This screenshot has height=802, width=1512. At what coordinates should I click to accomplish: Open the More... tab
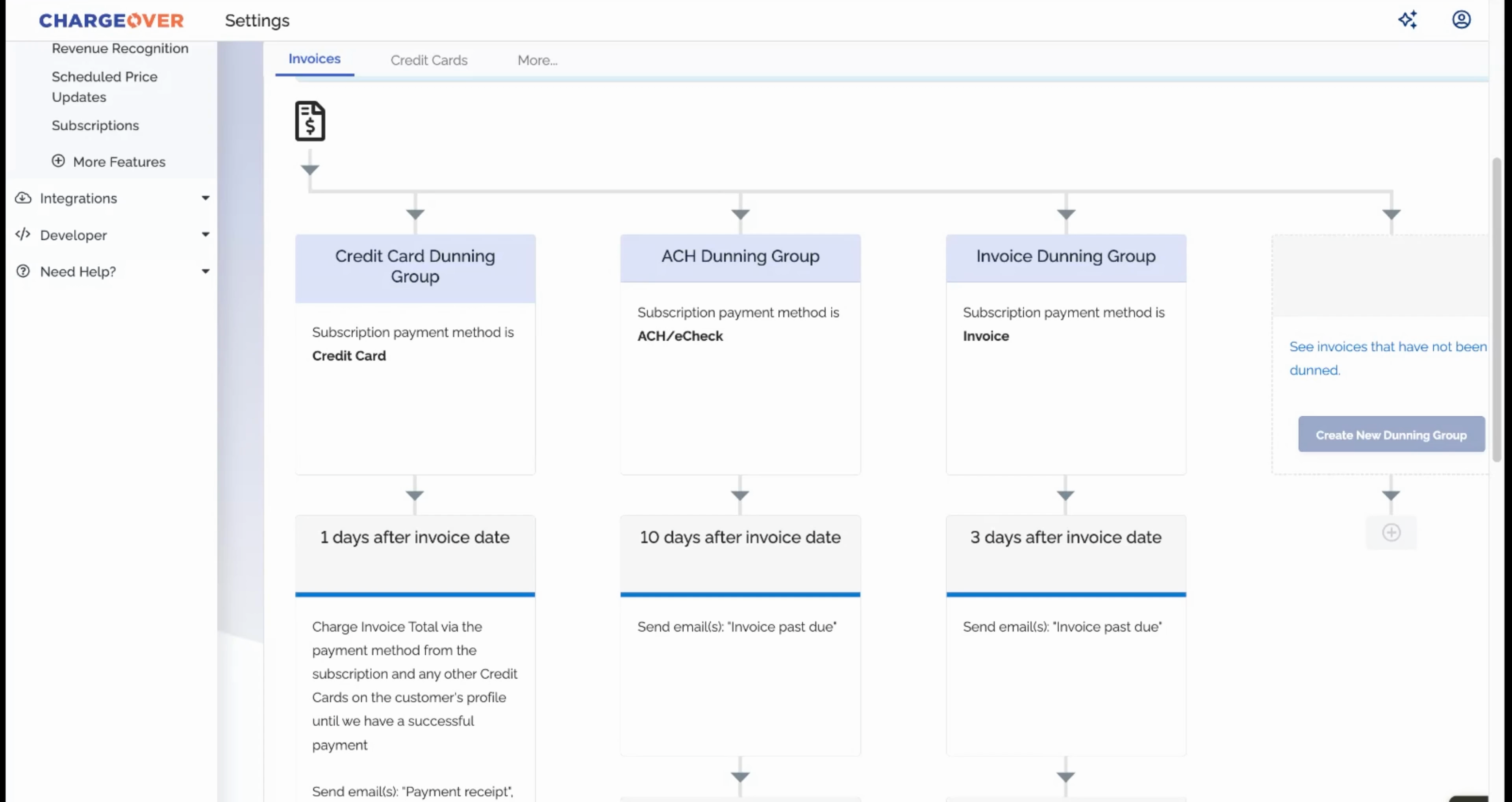tap(537, 60)
